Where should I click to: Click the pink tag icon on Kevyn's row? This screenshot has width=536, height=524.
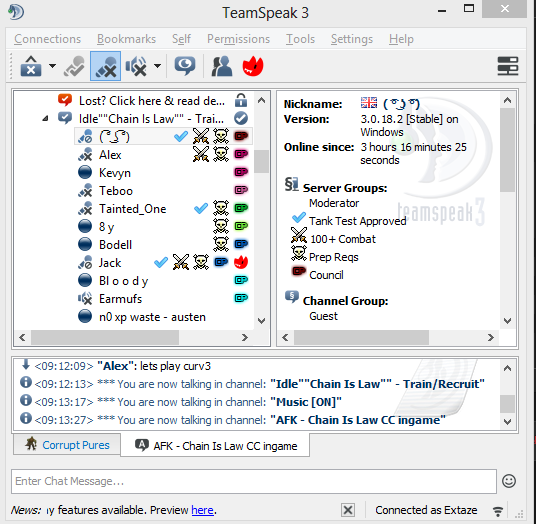(x=241, y=172)
